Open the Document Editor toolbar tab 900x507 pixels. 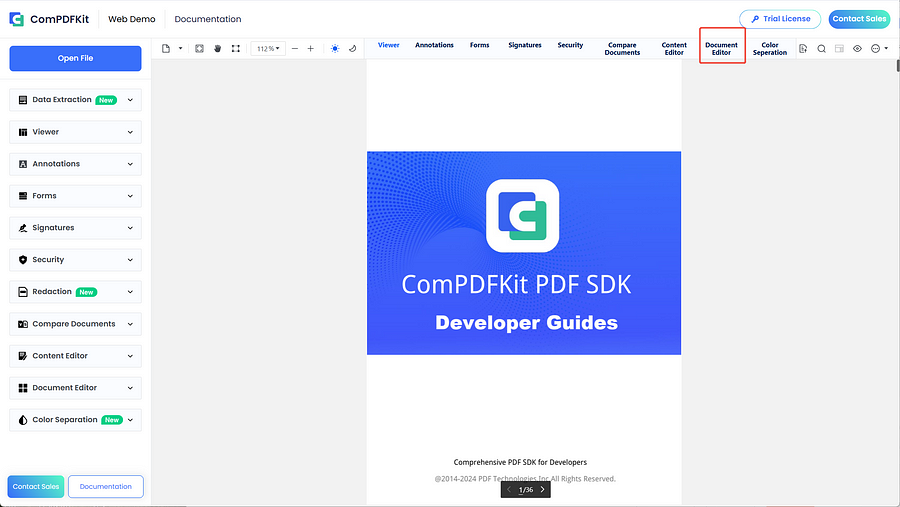coord(721,49)
